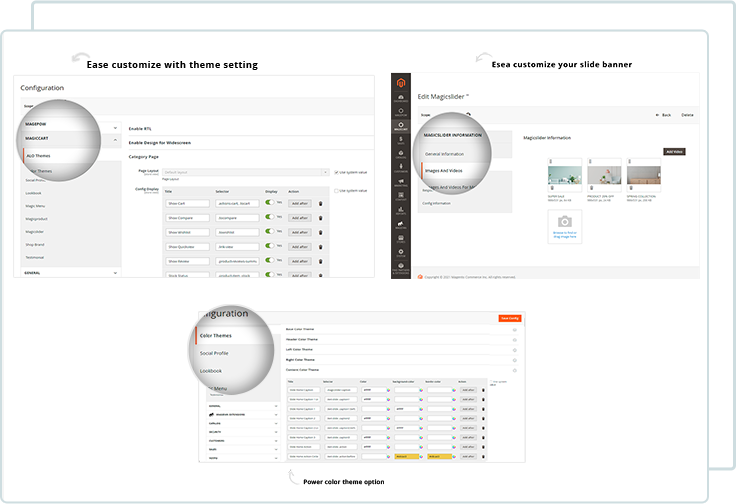Toggle the Show Wishlist display switch
This screenshot has width=736, height=504.
[269, 231]
